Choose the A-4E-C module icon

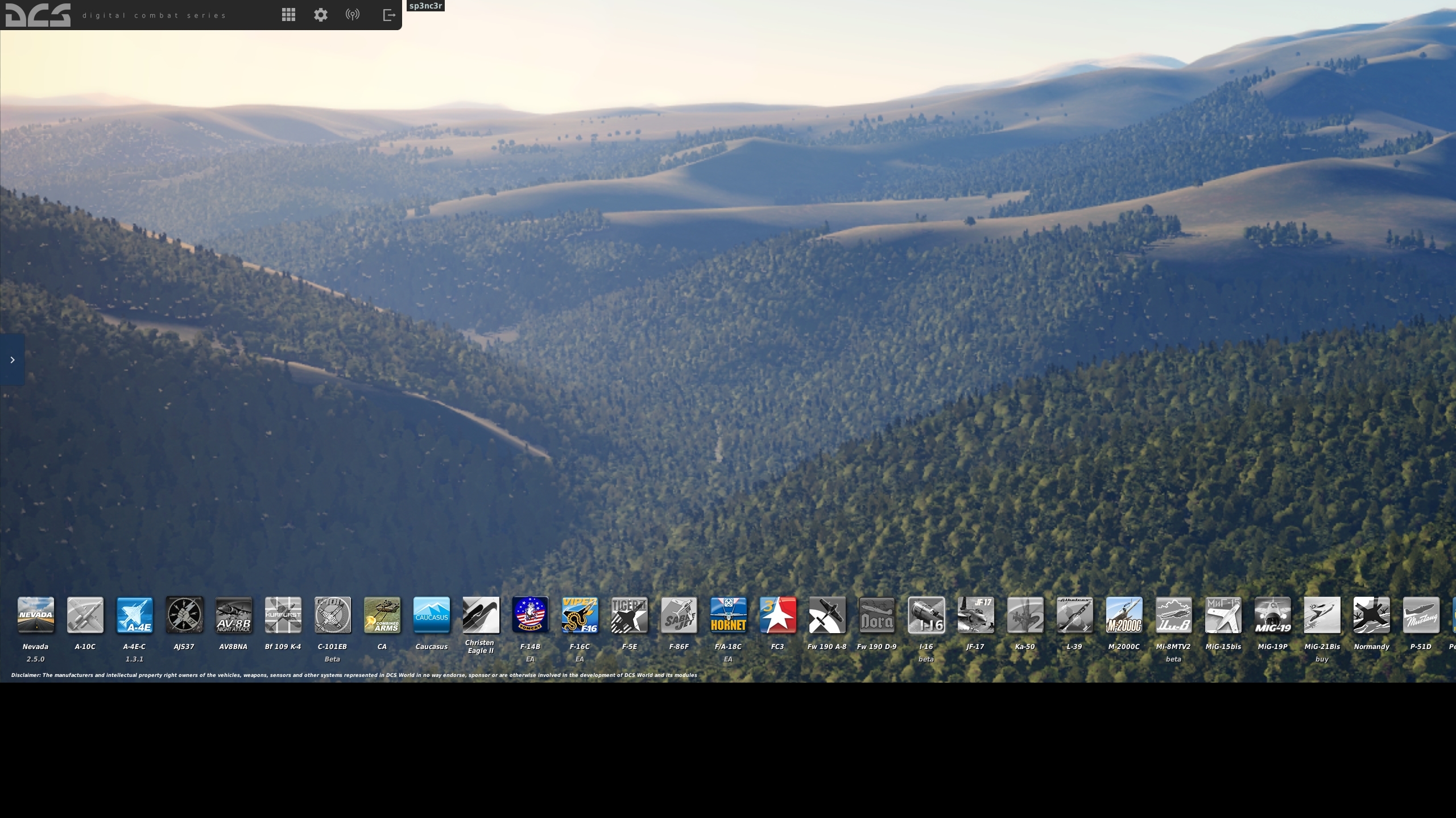point(135,614)
